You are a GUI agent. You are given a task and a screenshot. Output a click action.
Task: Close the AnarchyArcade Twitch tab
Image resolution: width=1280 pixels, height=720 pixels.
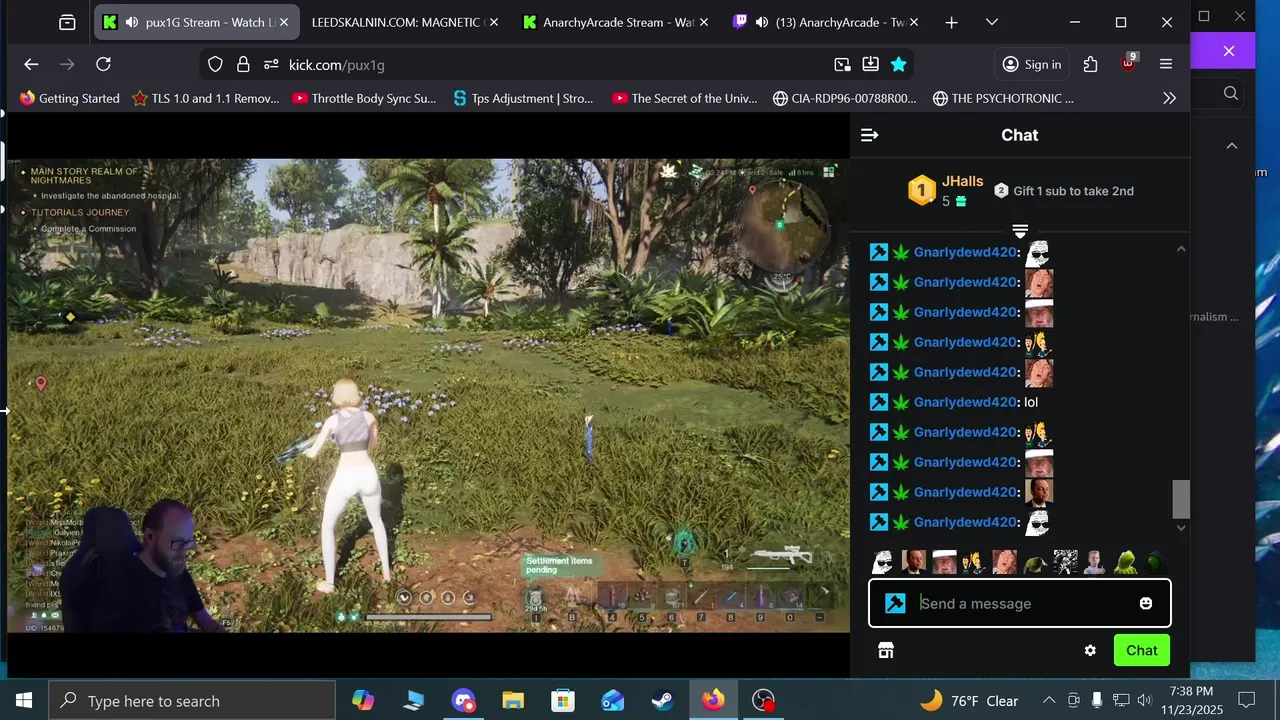[x=914, y=22]
